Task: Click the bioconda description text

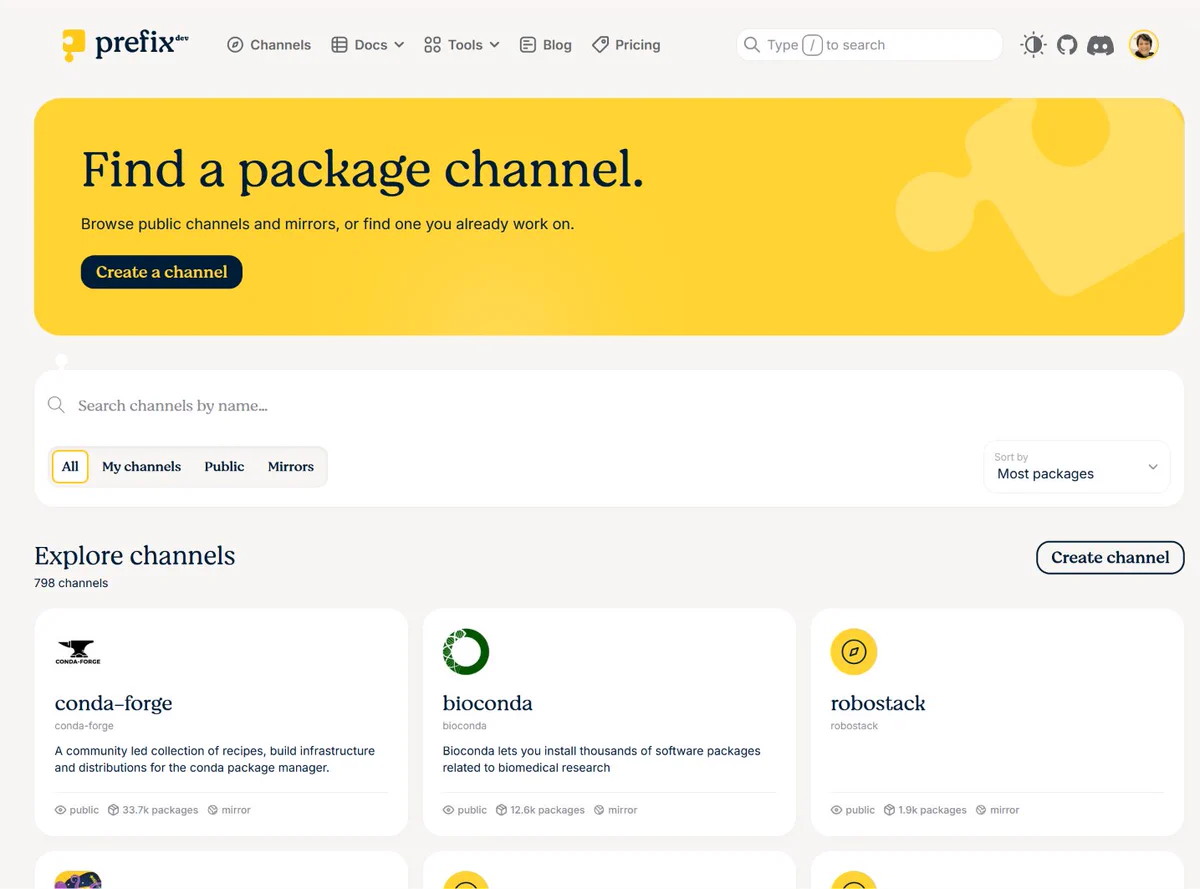Action: pos(601,759)
